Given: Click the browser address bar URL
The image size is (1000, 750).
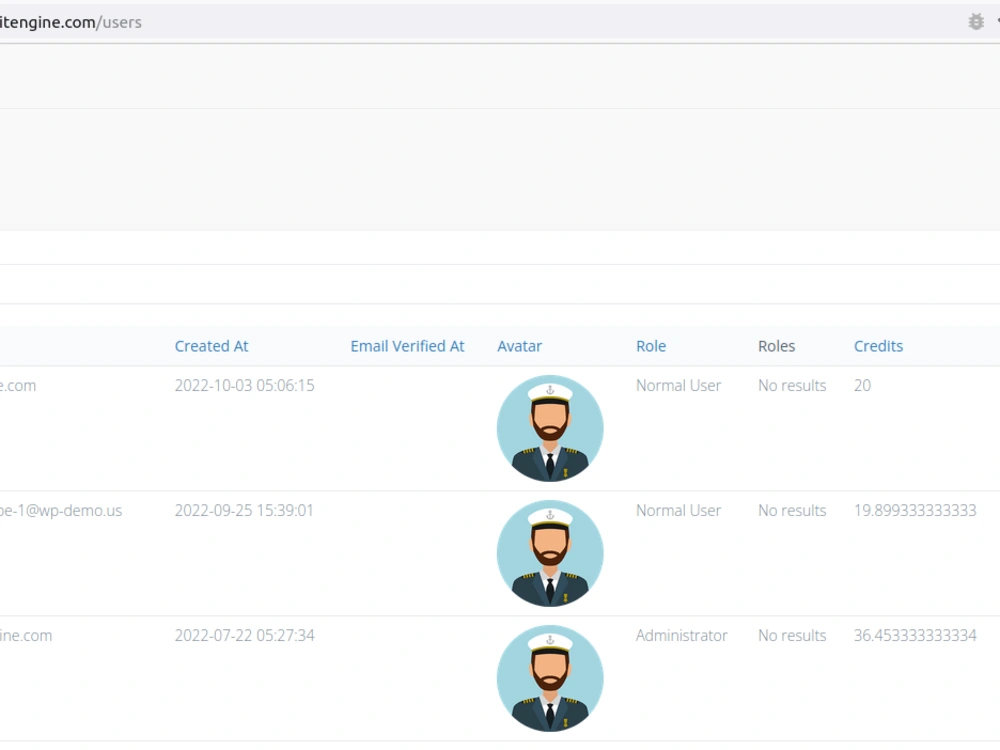Looking at the screenshot, I should (x=70, y=22).
